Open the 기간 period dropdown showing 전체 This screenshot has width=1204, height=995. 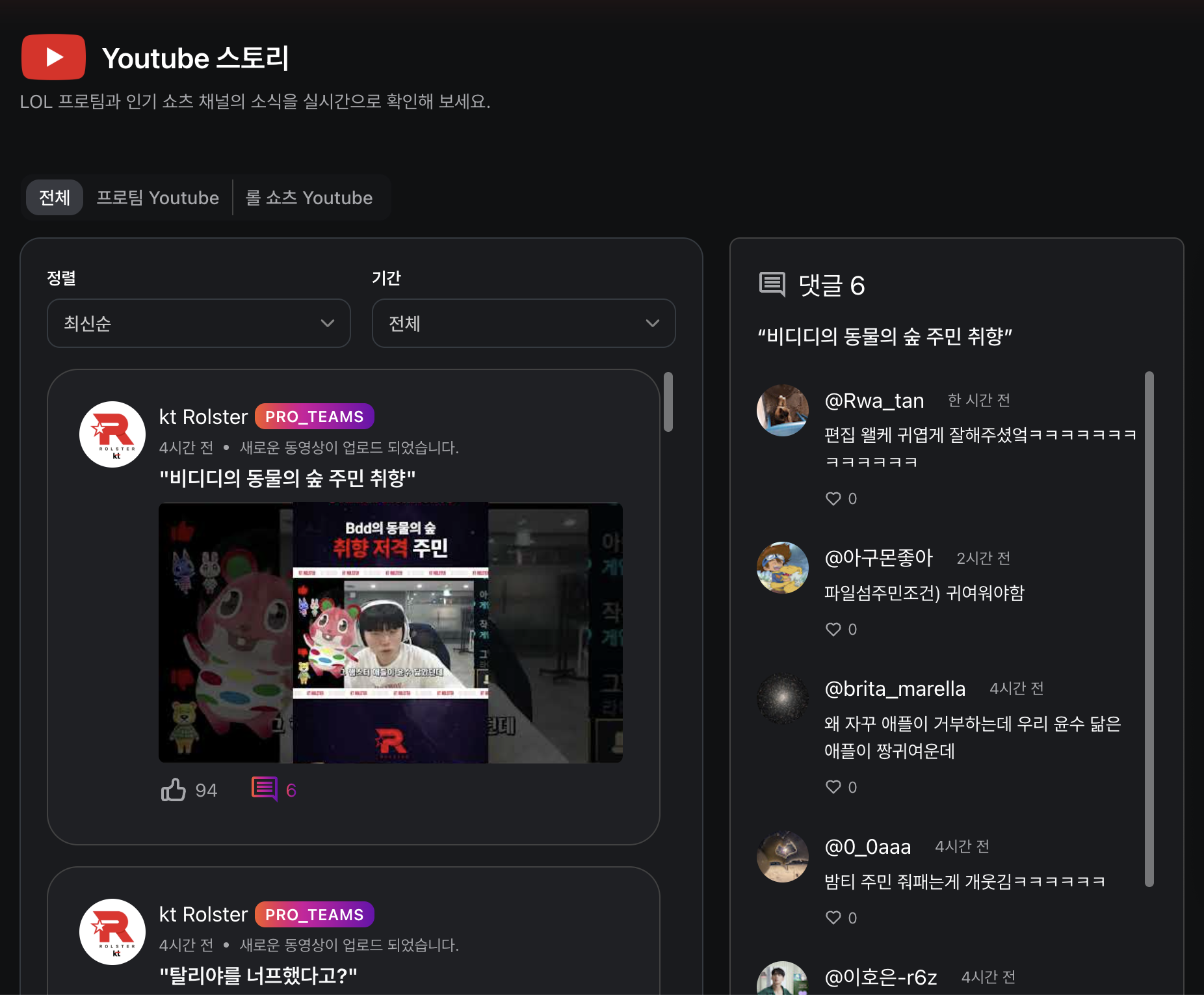[523, 323]
